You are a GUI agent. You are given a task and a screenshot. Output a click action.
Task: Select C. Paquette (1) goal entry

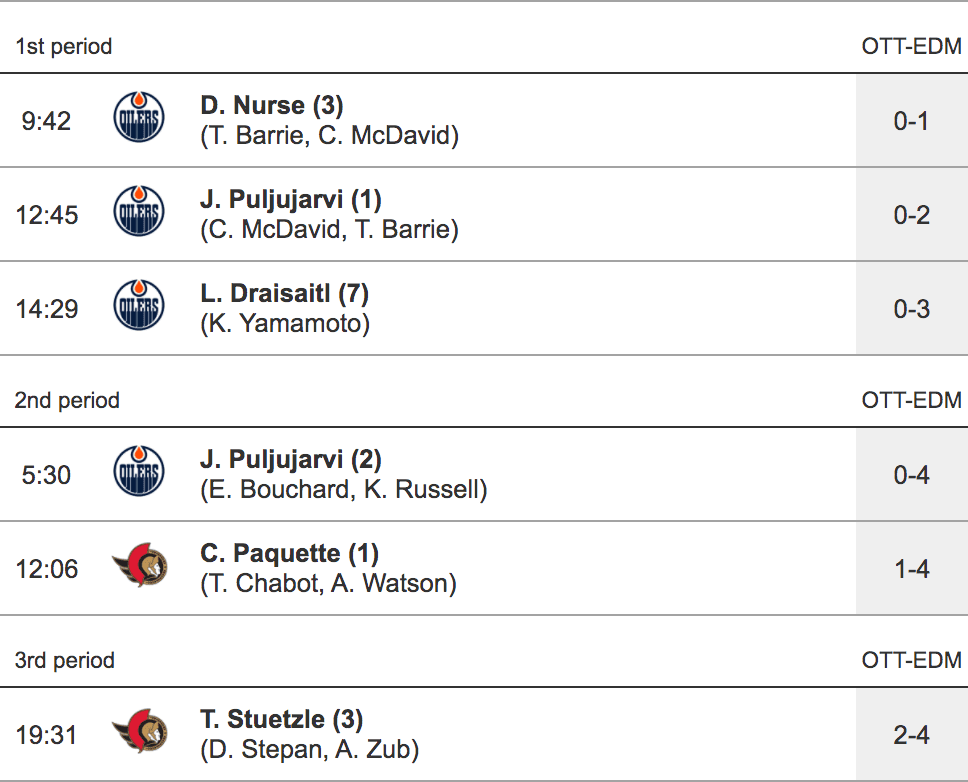pyautogui.click(x=289, y=553)
